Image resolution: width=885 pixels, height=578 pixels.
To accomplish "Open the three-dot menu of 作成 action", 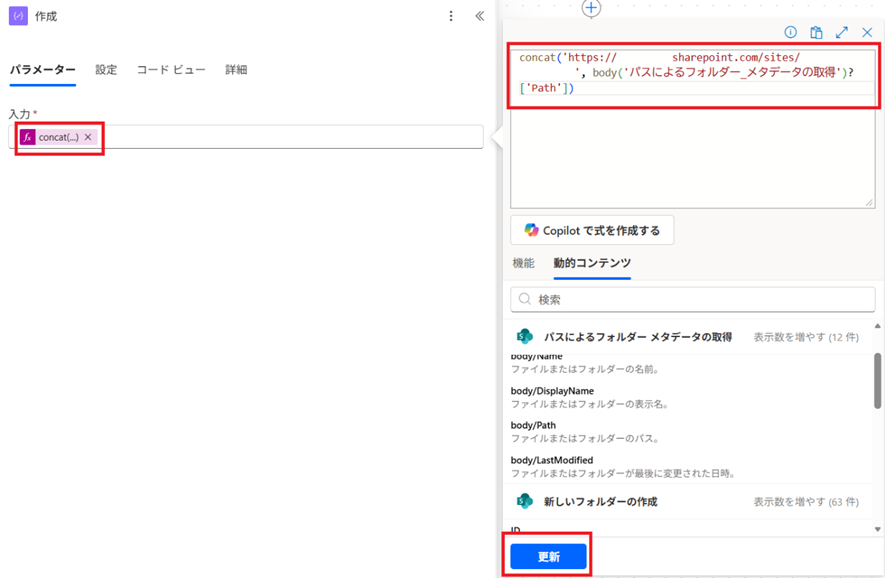I will coord(451,16).
